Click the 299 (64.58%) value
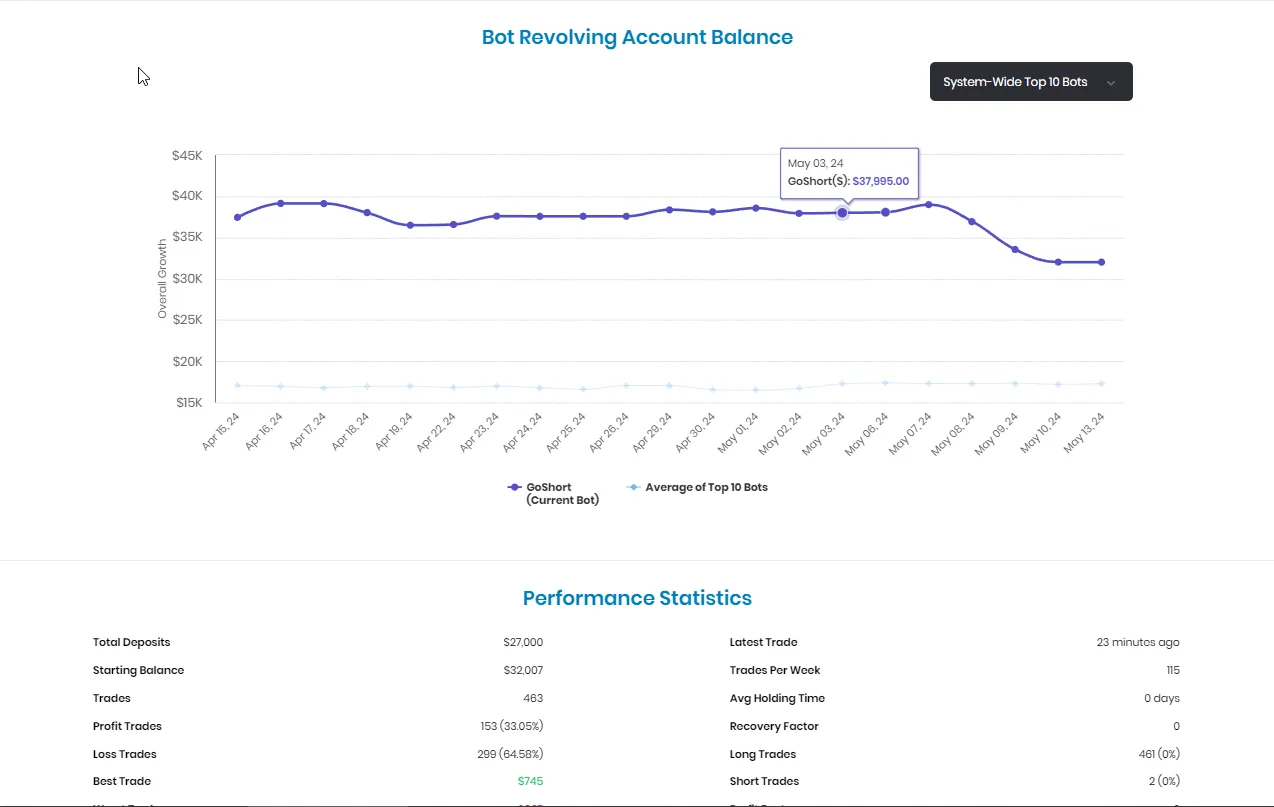 coord(510,754)
